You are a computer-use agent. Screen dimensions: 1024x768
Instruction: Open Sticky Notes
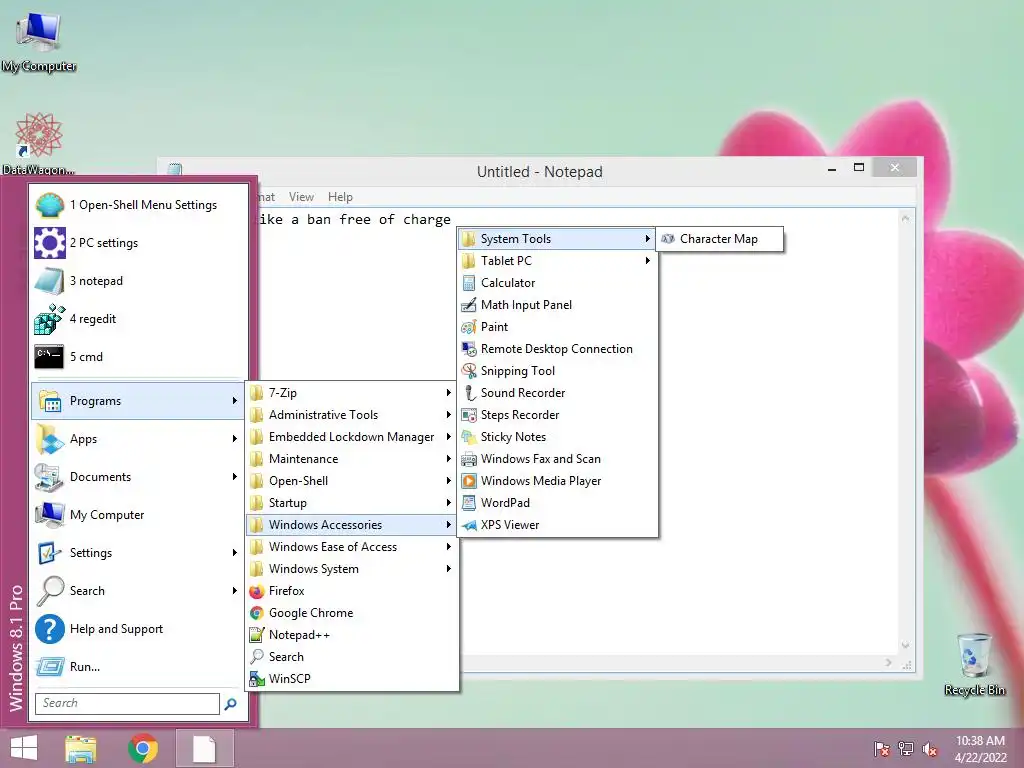click(x=557, y=437)
